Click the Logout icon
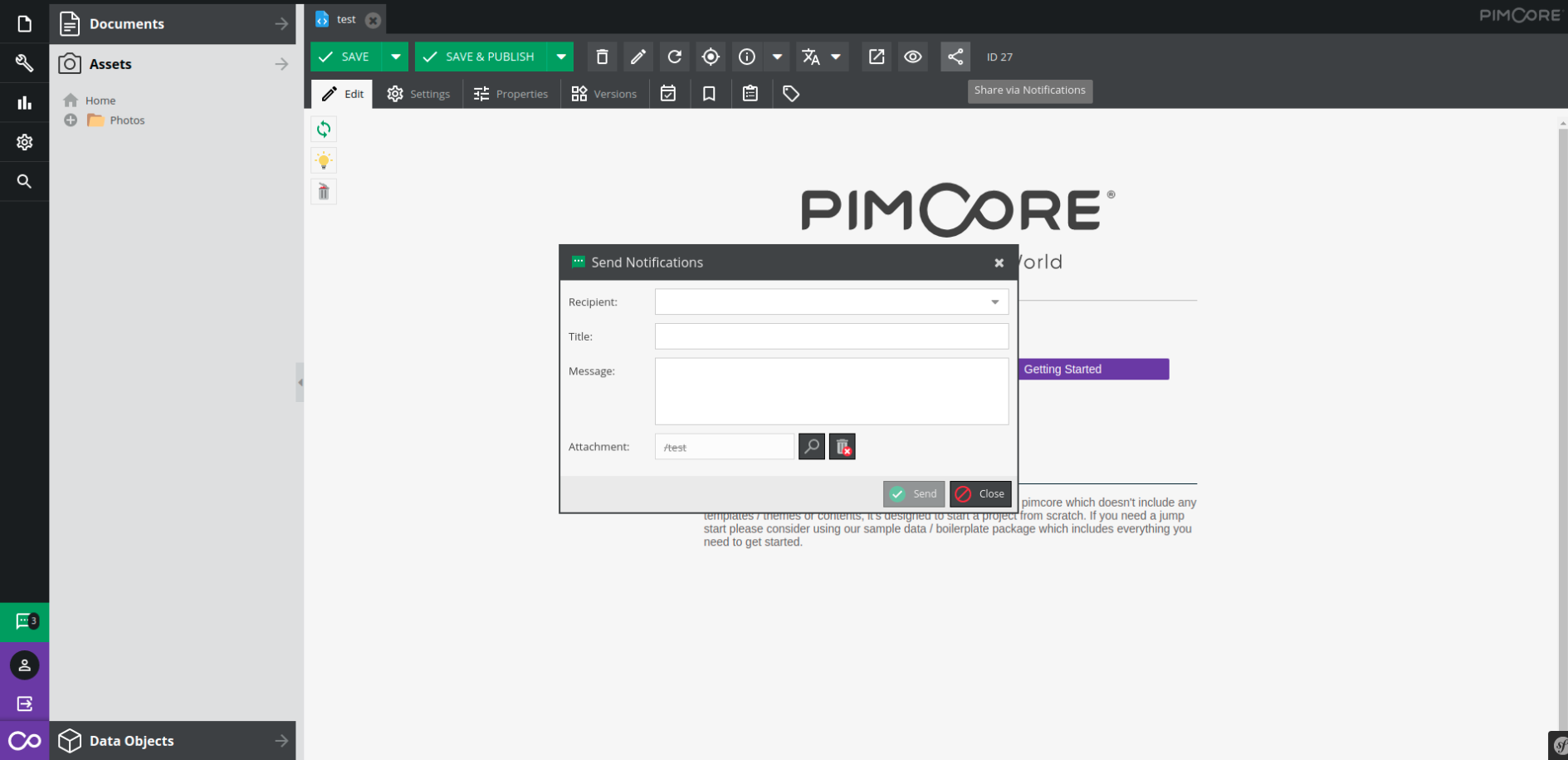 tap(24, 704)
